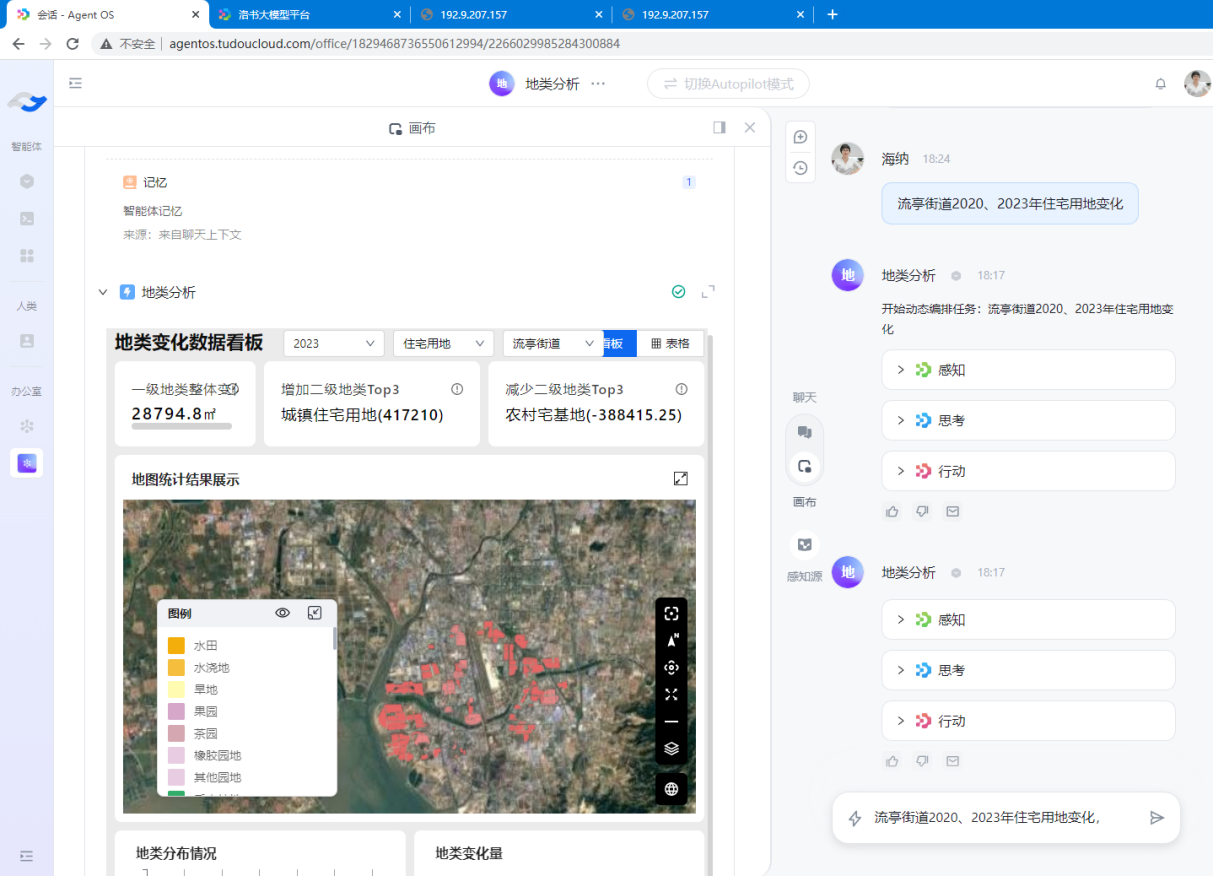1213x876 pixels.
Task: Close the 画布 canvas panel
Action: coord(750,128)
